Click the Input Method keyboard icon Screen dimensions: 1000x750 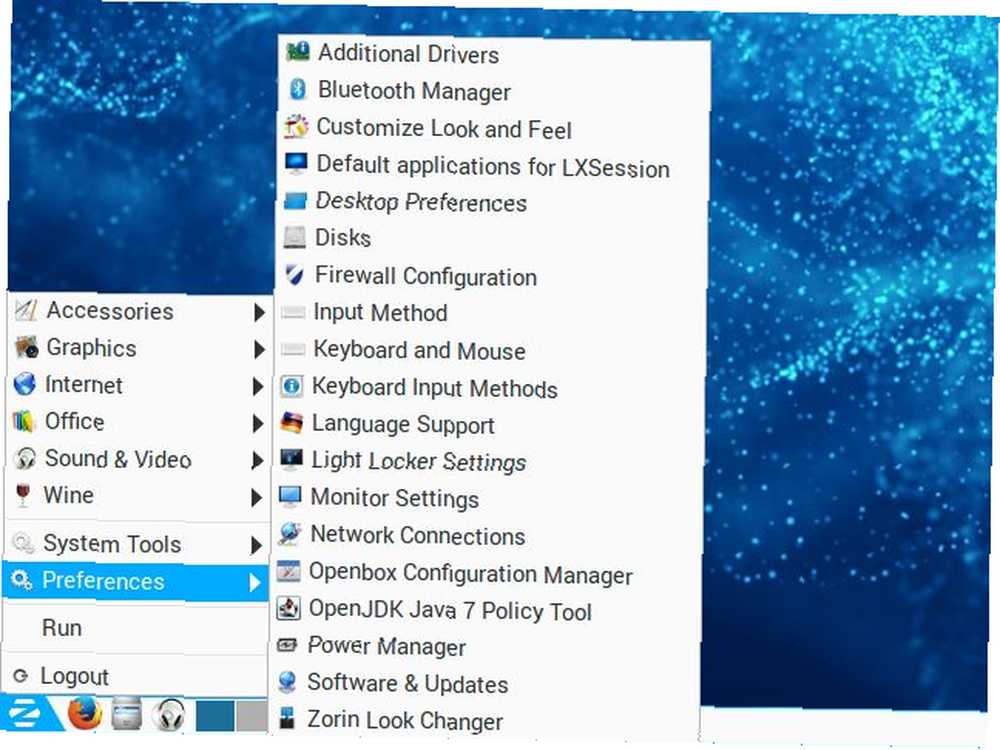[x=293, y=312]
